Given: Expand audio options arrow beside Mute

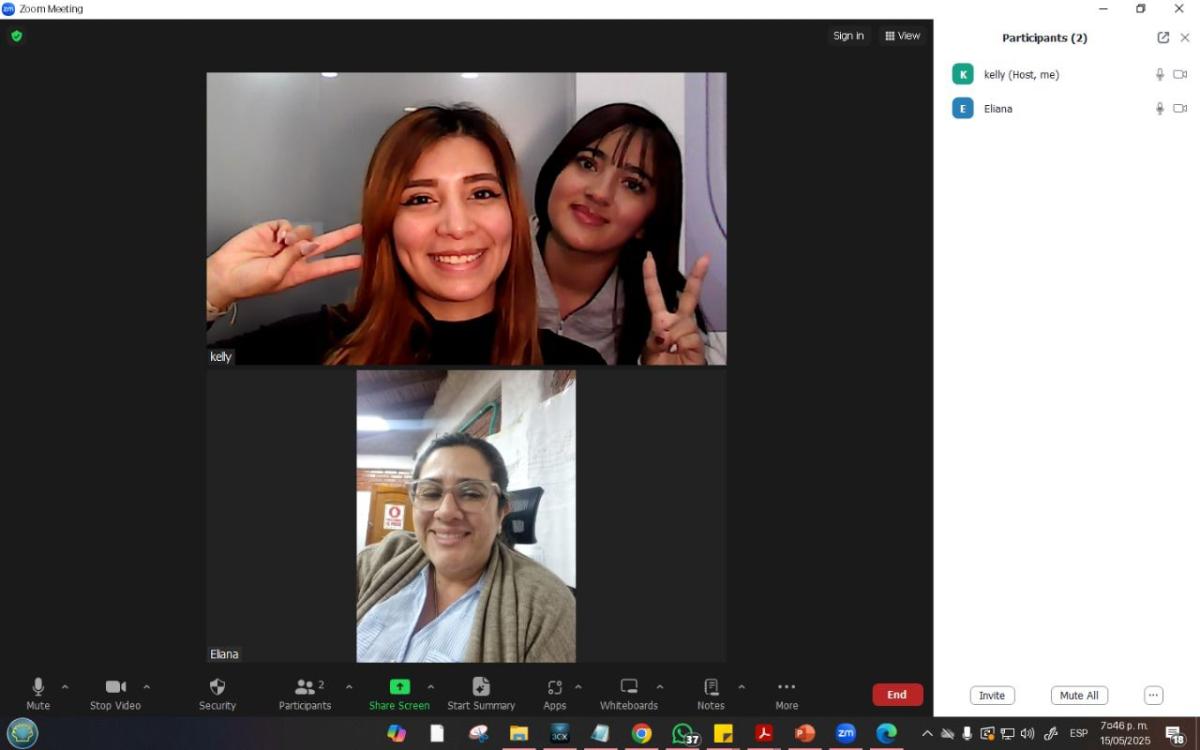Looking at the screenshot, I should pyautogui.click(x=65, y=687).
